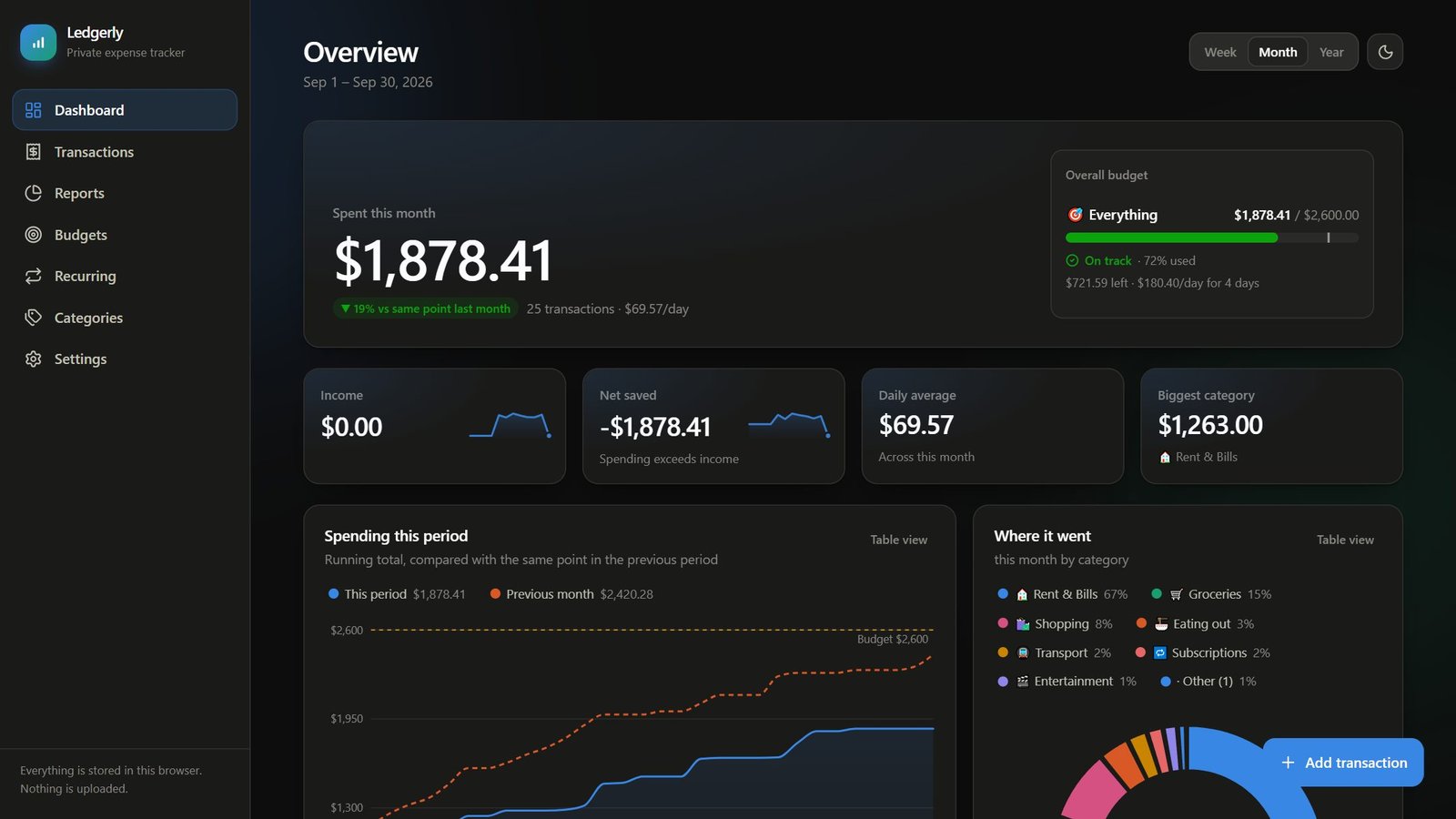Click the Reports pie chart icon
Image resolution: width=1456 pixels, height=819 pixels.
point(34,193)
